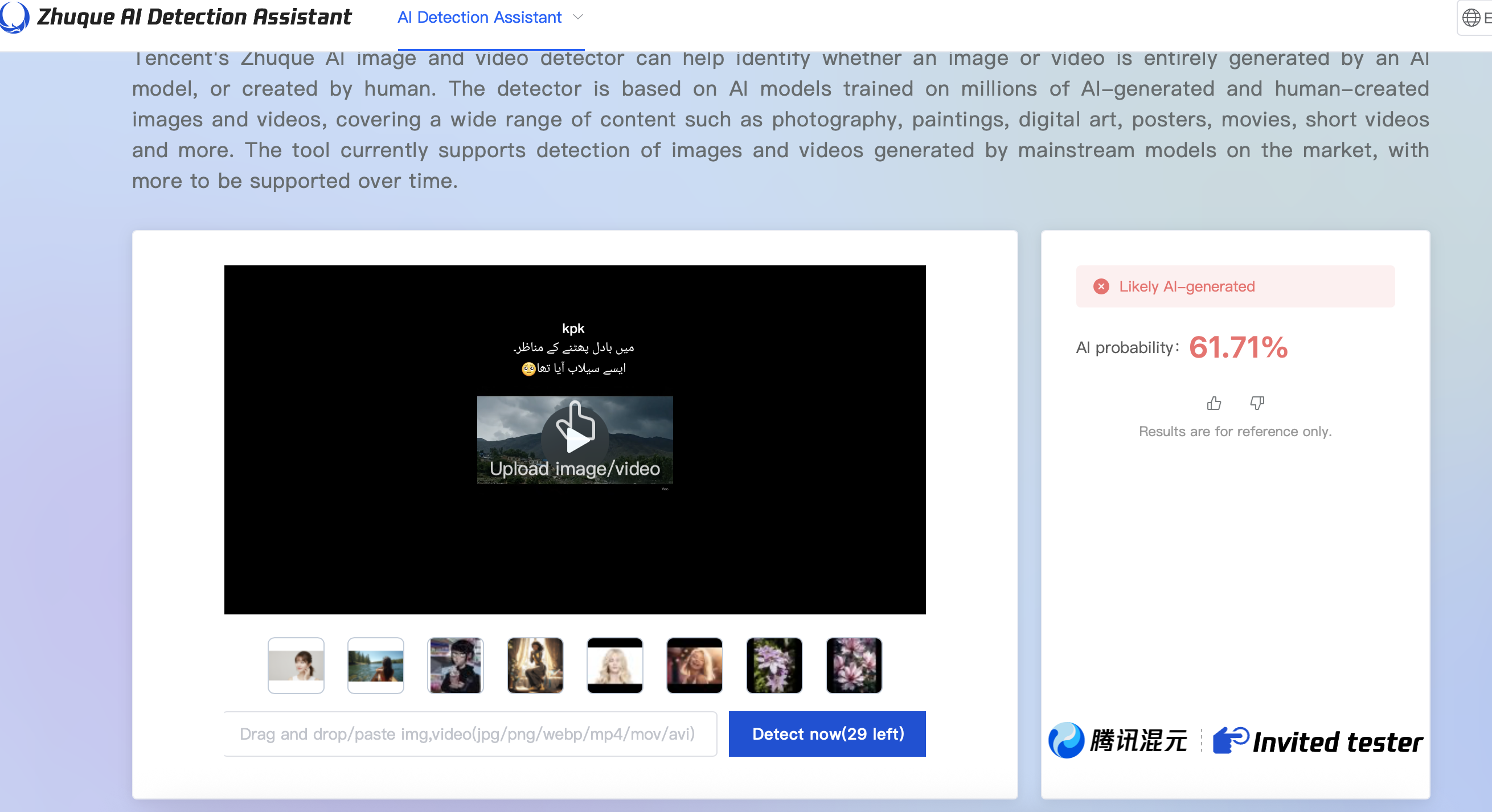
Task: Expand the AI Detection Assistant dropdown chevron
Action: coord(577,18)
